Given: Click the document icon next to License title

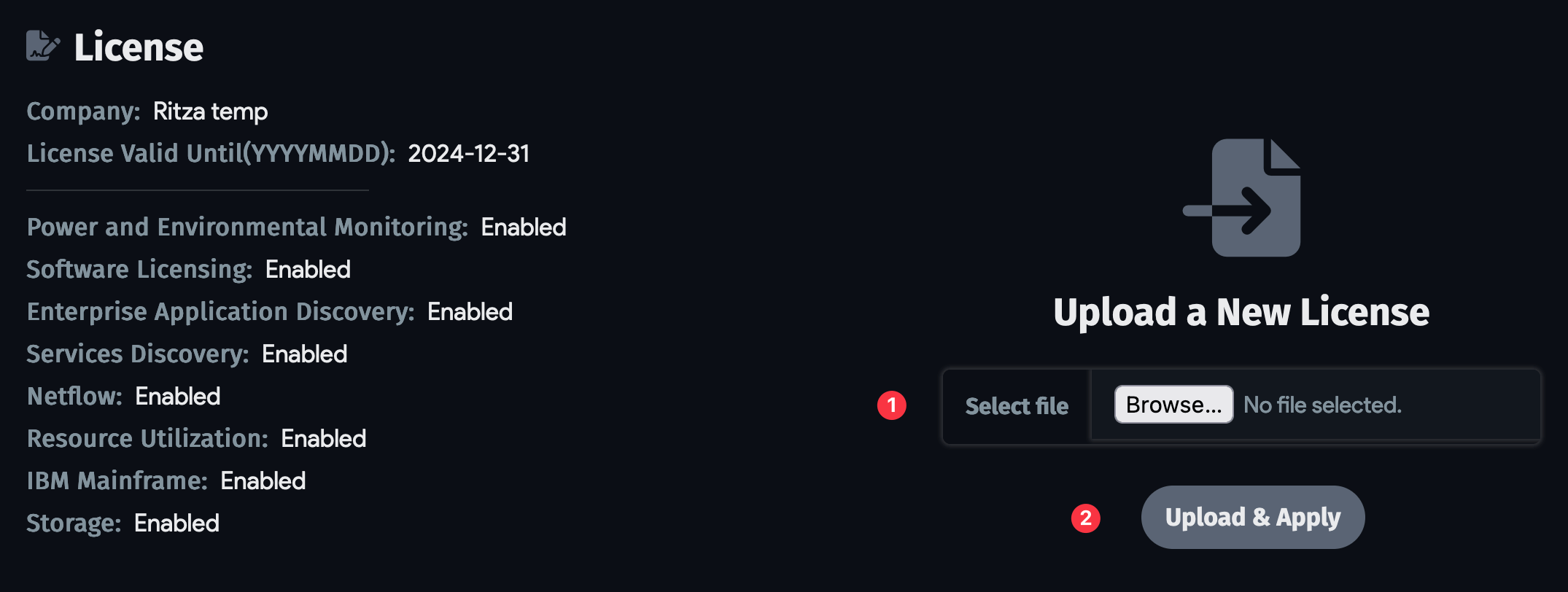Looking at the screenshot, I should pyautogui.click(x=42, y=45).
